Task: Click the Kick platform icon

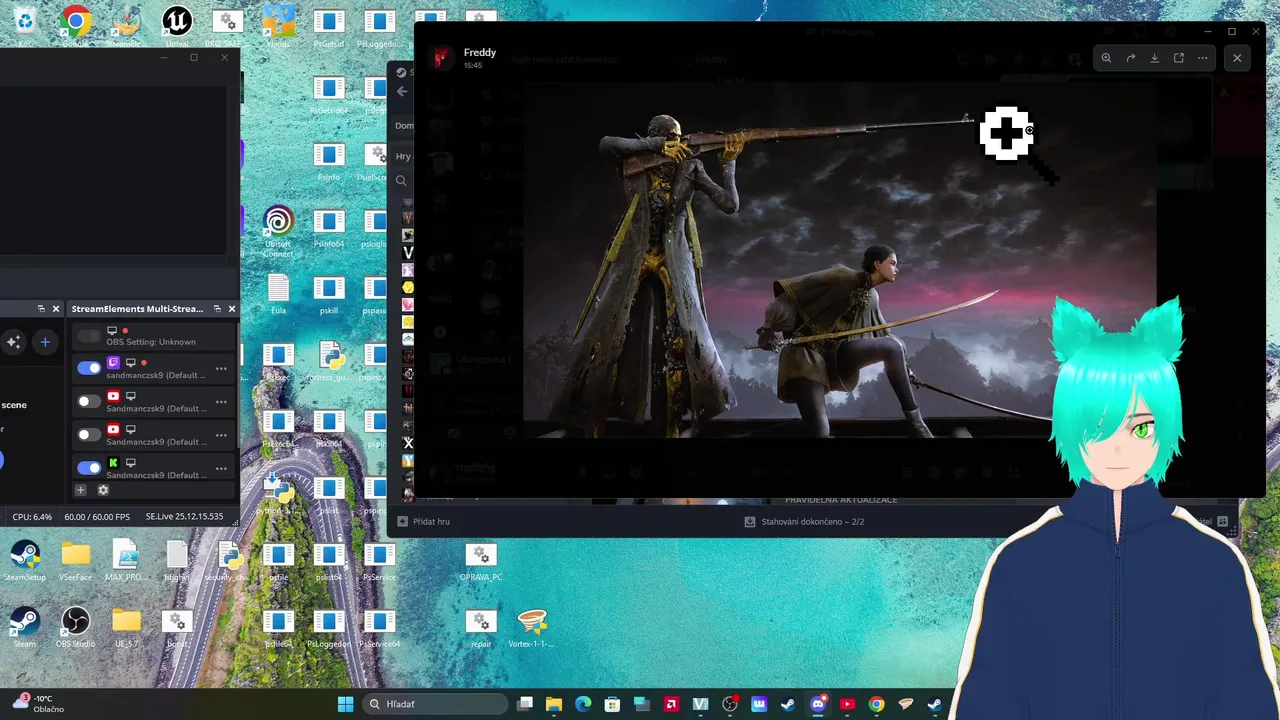Action: [x=113, y=463]
